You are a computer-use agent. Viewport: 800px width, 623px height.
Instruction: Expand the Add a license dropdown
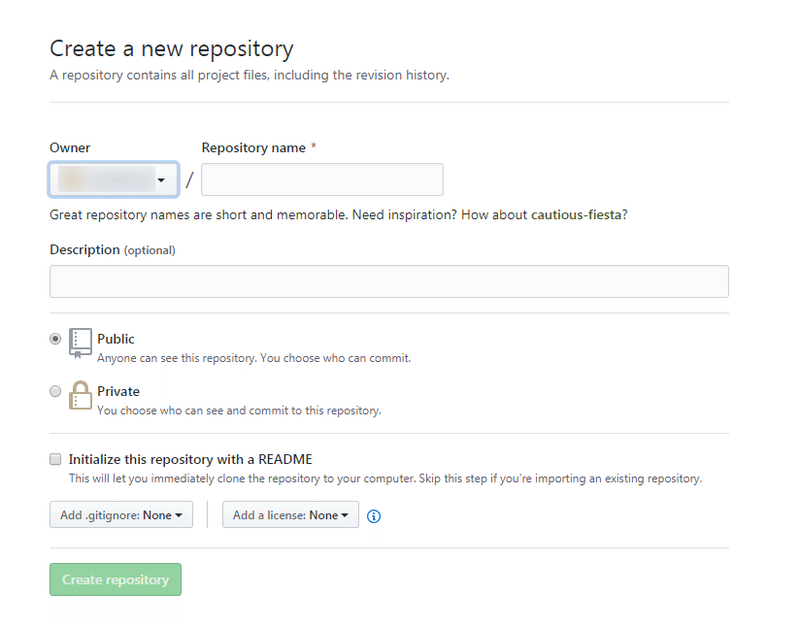290,515
